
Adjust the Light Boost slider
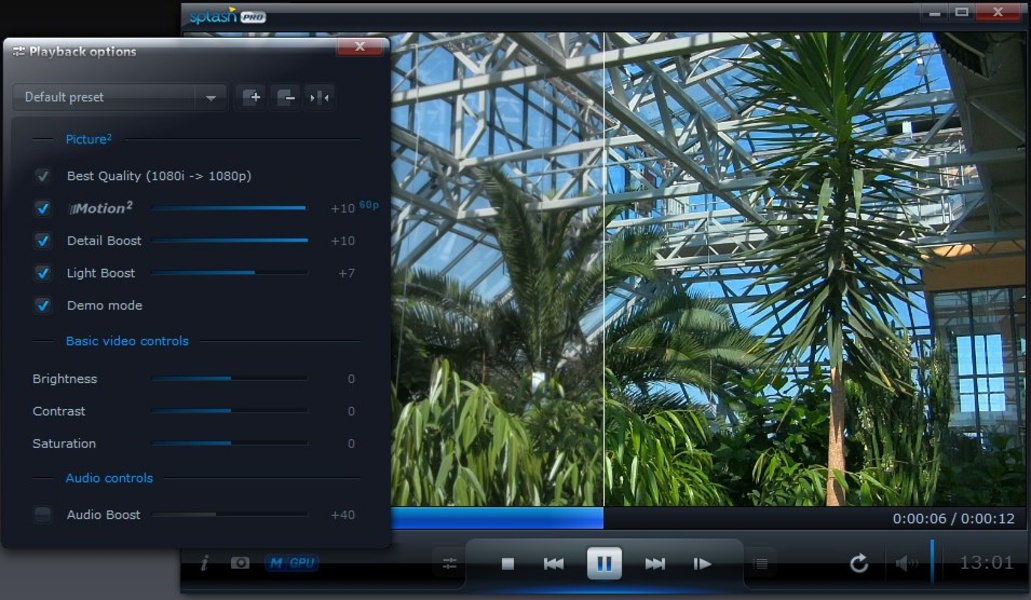click(x=229, y=273)
